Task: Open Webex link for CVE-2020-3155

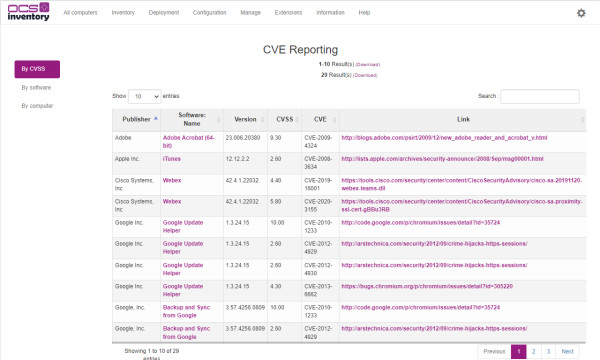Action: [172, 201]
